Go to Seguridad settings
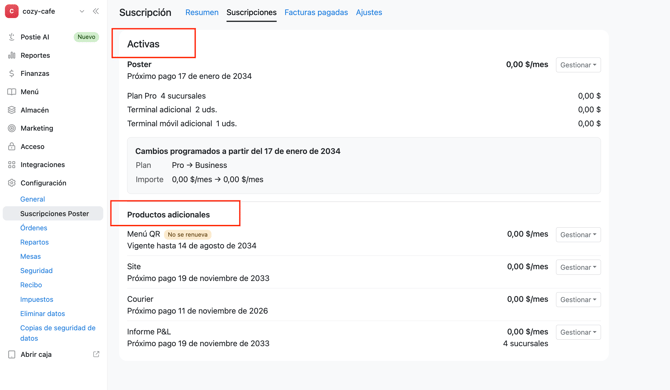 pos(36,270)
